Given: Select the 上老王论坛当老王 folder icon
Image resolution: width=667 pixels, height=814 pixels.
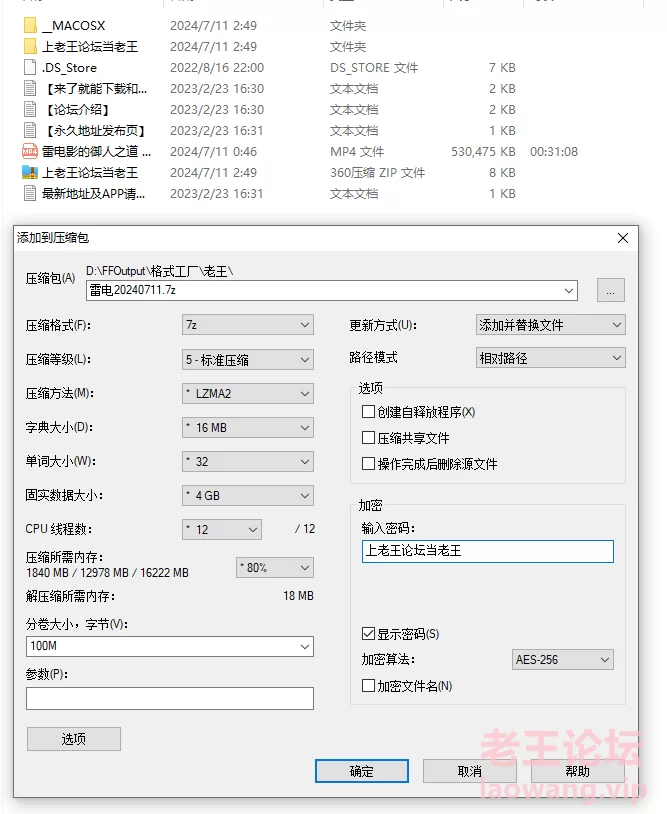Looking at the screenshot, I should click(x=30, y=46).
